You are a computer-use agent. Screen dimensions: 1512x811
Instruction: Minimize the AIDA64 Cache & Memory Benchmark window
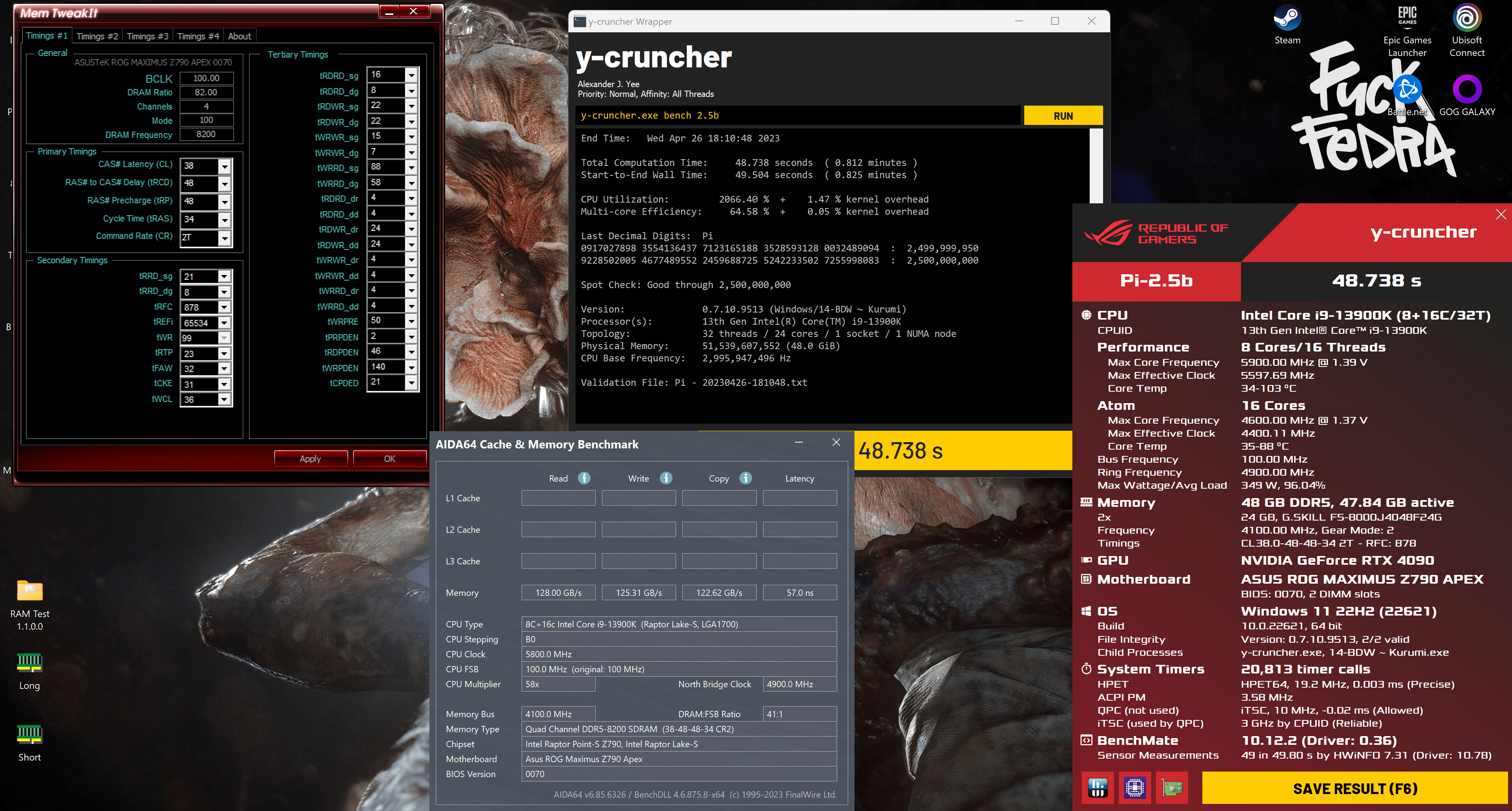pyautogui.click(x=798, y=442)
